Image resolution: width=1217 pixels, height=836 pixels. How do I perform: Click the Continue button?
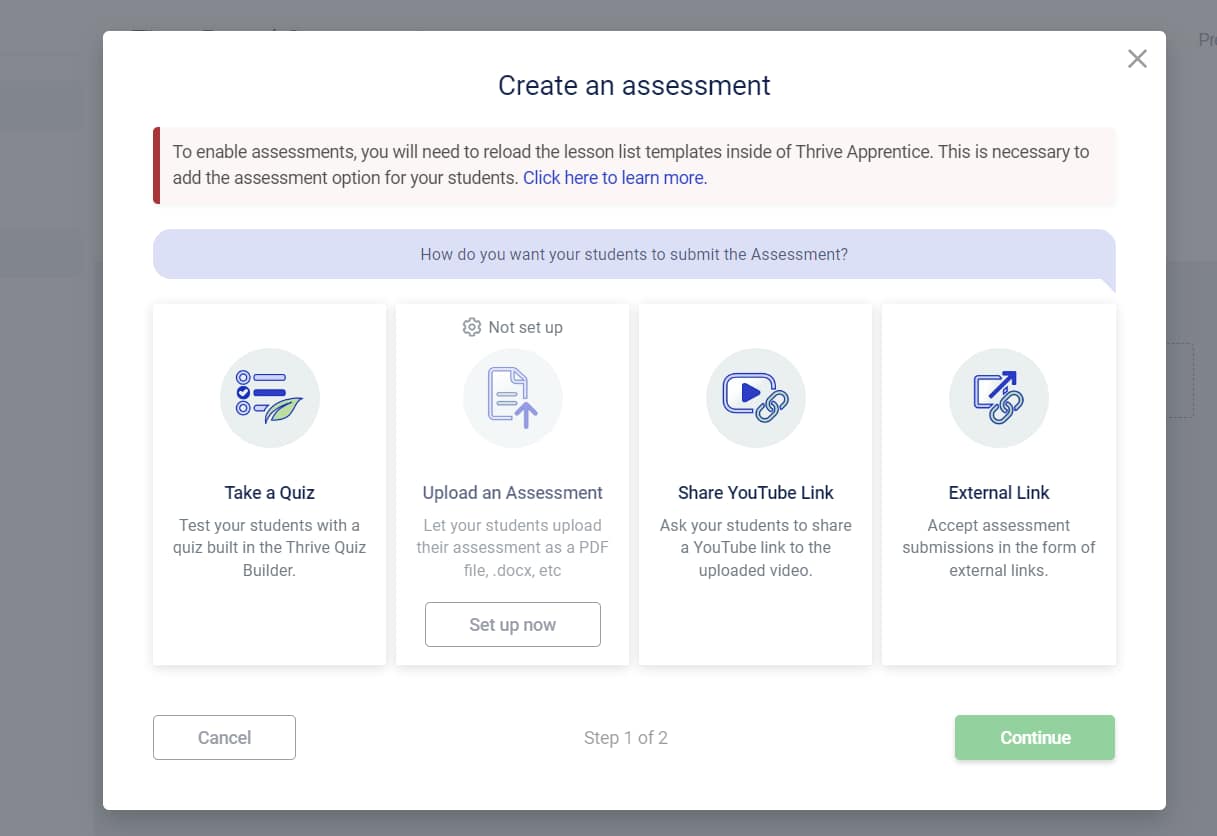[1034, 737]
